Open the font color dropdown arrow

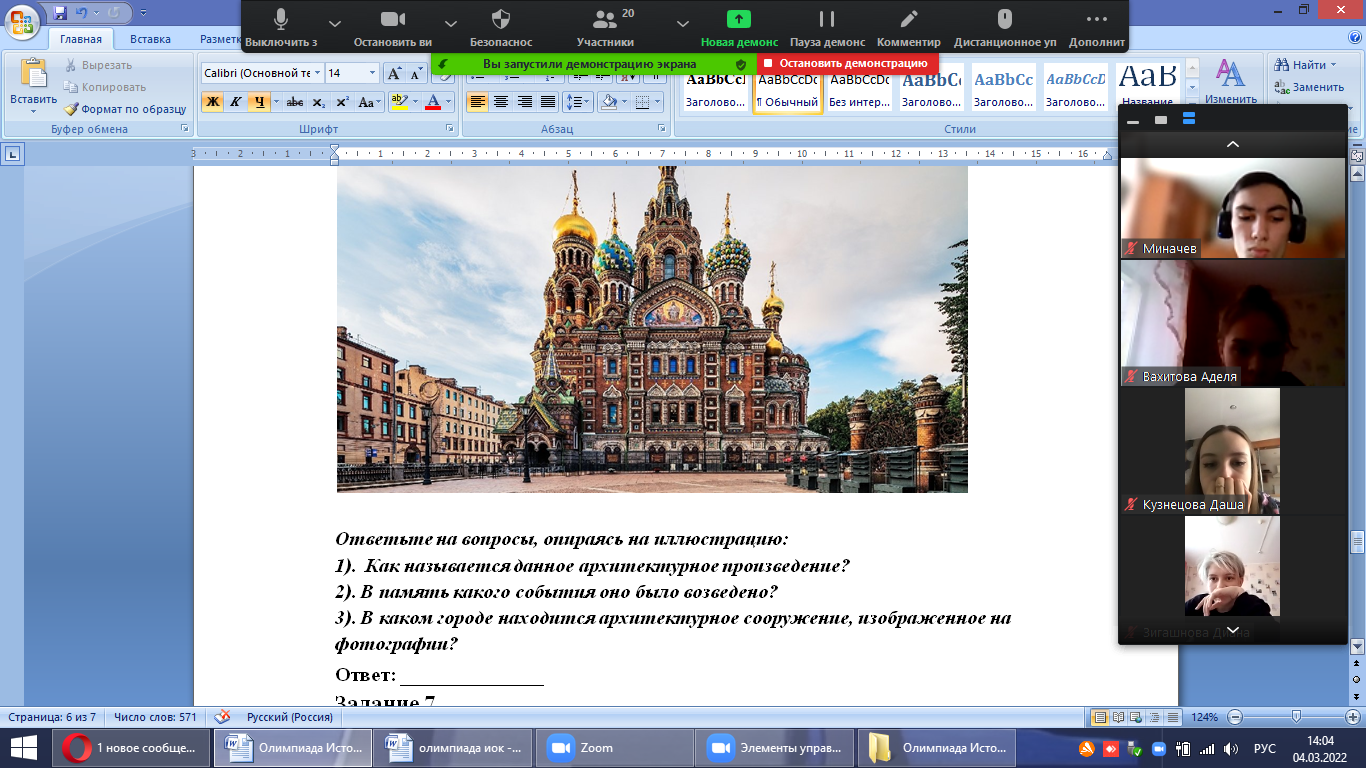[449, 102]
